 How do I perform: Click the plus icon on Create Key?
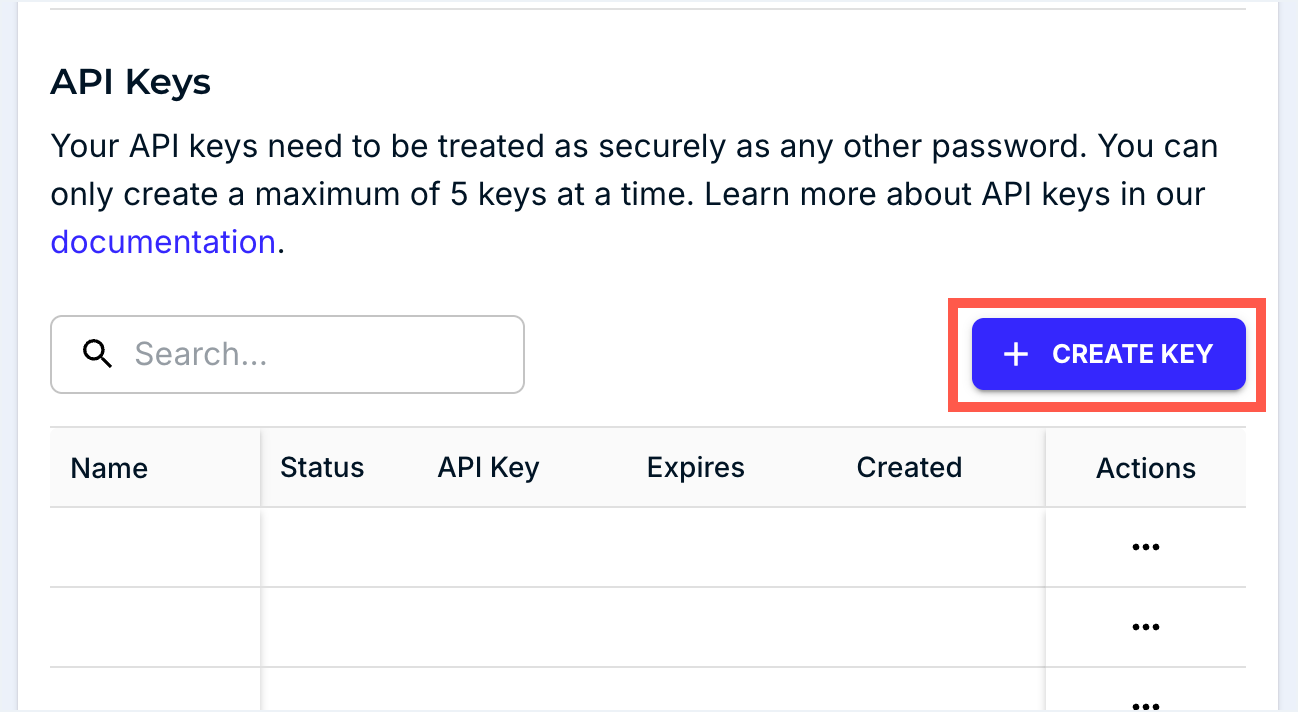(1015, 354)
